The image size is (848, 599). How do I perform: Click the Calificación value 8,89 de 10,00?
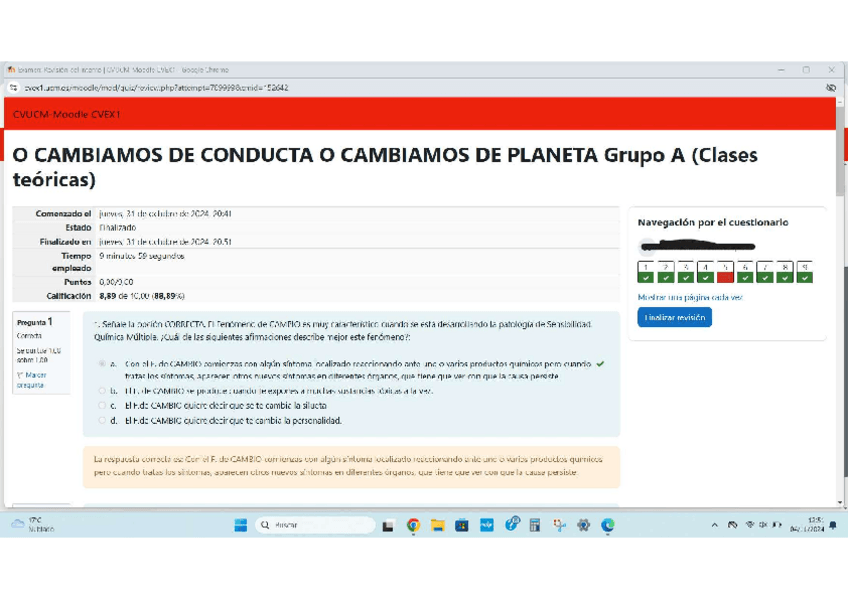point(142,296)
